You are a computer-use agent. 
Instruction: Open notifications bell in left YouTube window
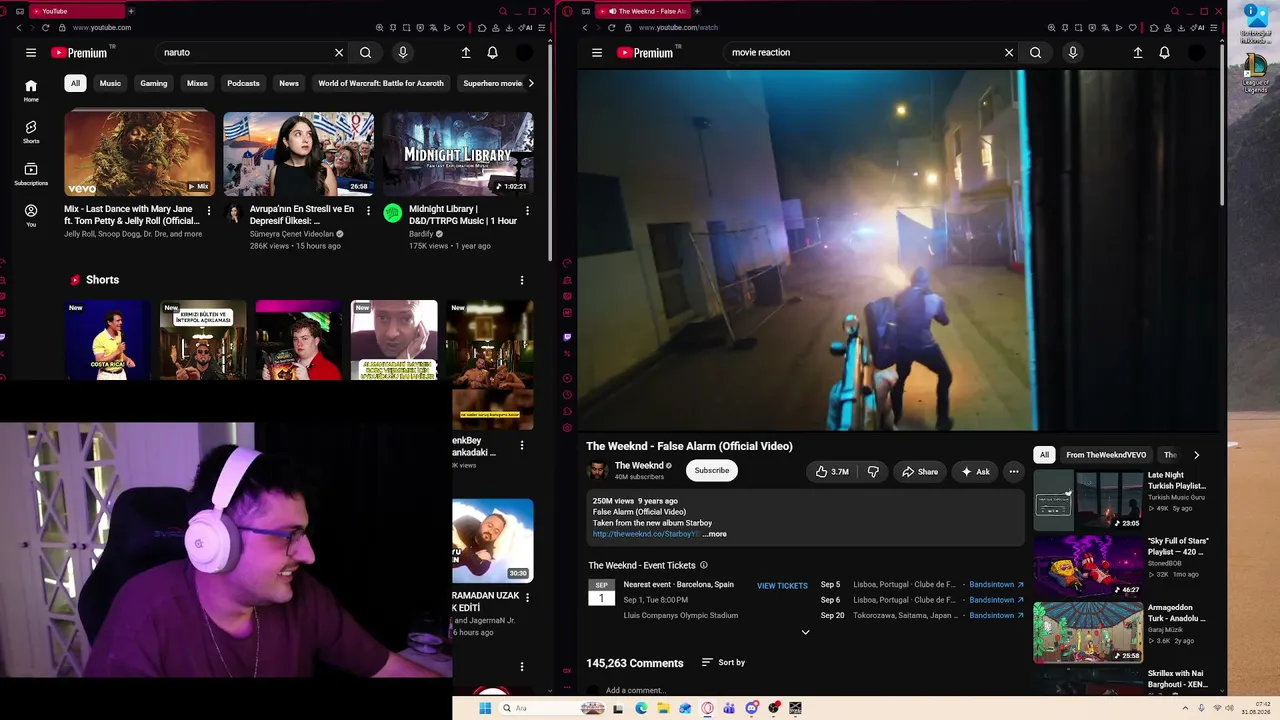tap(492, 53)
